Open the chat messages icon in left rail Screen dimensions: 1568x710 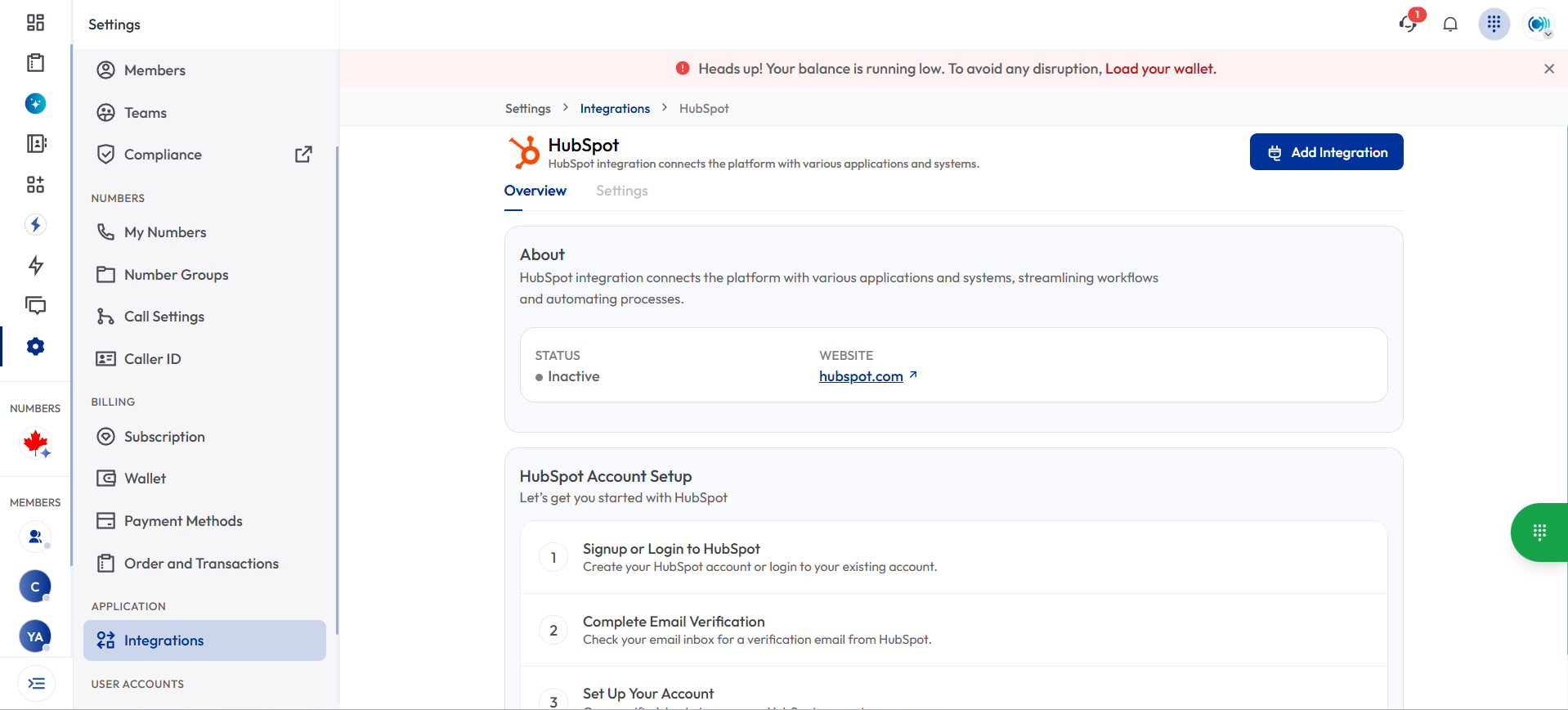pyautogui.click(x=35, y=306)
